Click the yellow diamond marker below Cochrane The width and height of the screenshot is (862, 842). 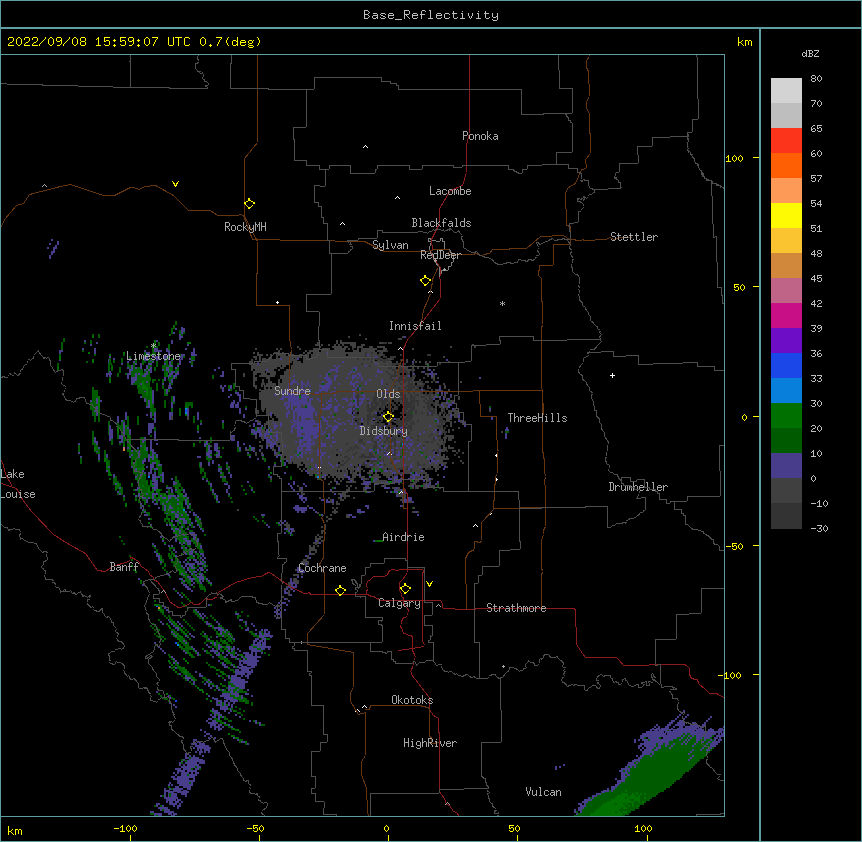click(x=340, y=590)
